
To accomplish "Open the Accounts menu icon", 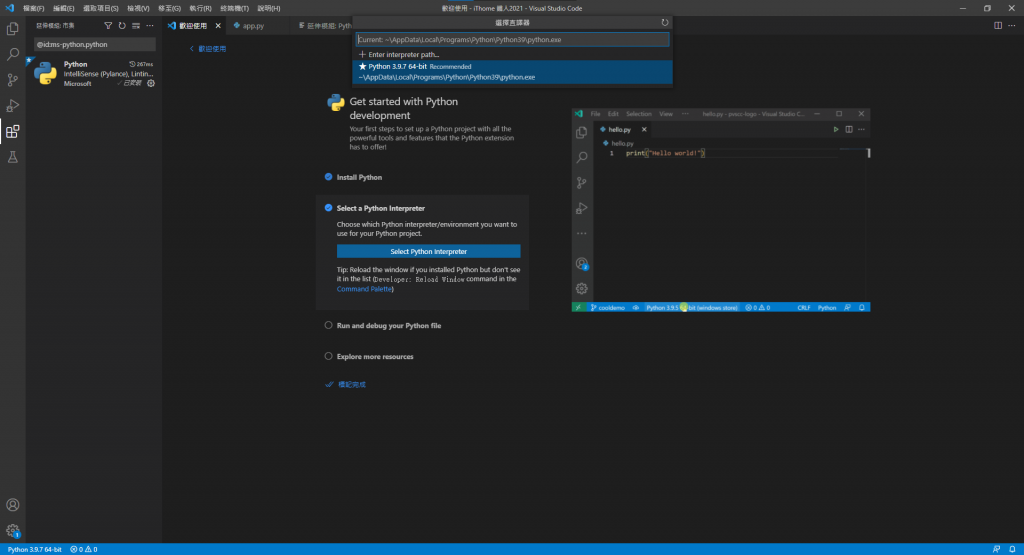I will [x=12, y=505].
